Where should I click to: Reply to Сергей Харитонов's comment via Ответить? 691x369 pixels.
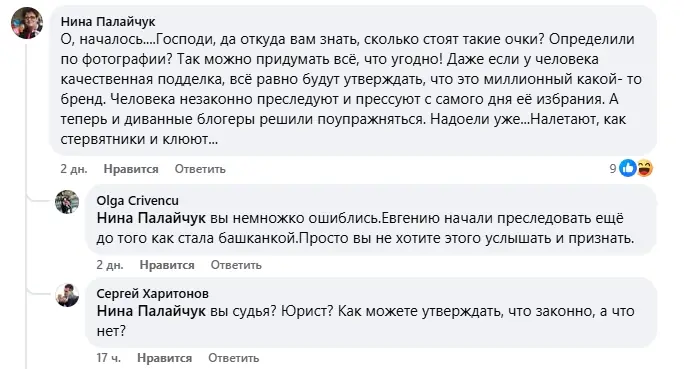(x=234, y=358)
